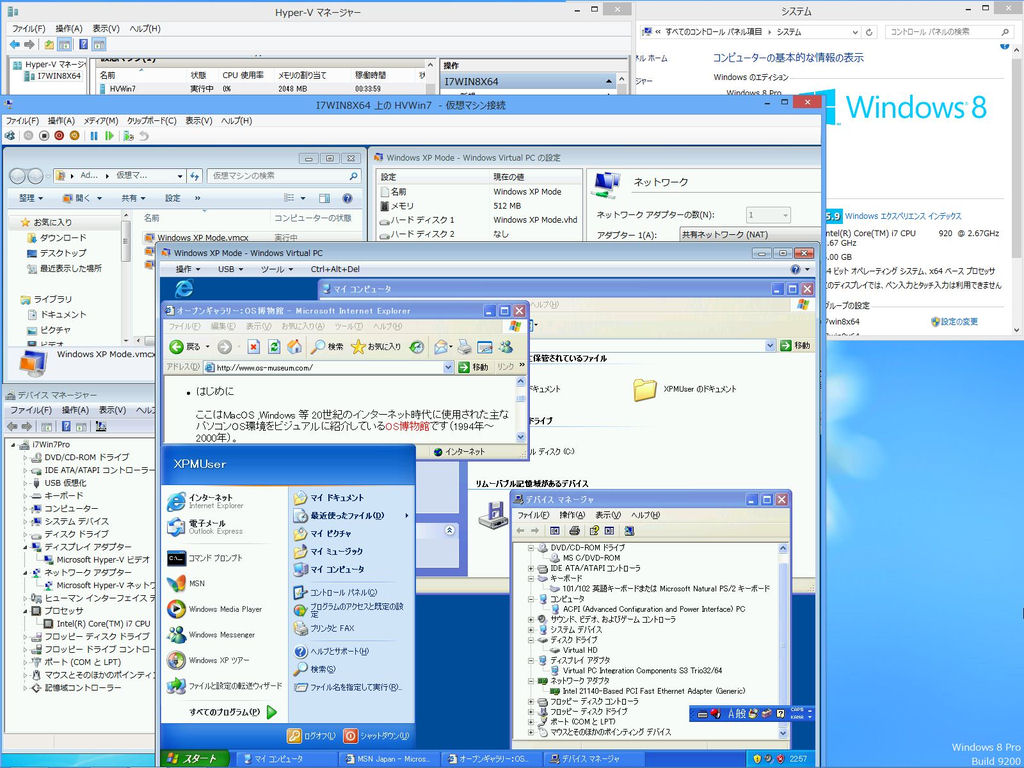
Task: Click the orange Save state icon in HVWin7 toolbar
Action: point(74,136)
